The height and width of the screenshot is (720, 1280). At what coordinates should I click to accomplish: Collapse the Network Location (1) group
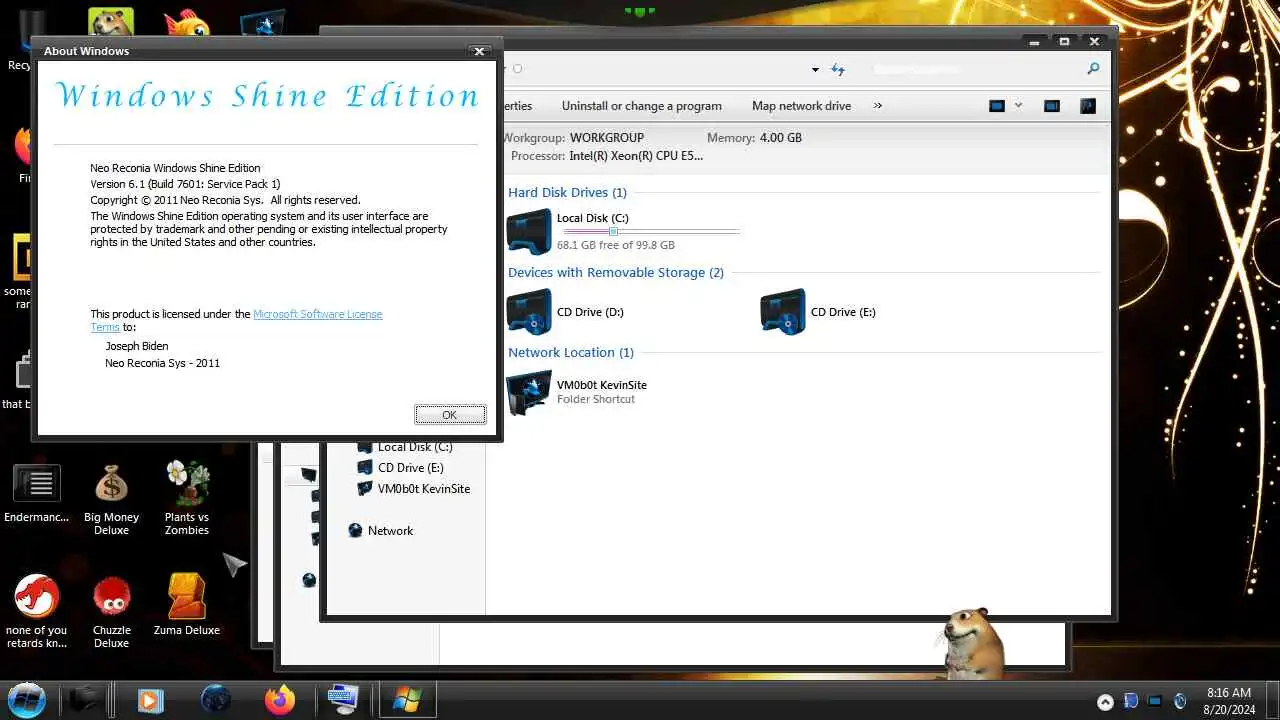point(571,352)
